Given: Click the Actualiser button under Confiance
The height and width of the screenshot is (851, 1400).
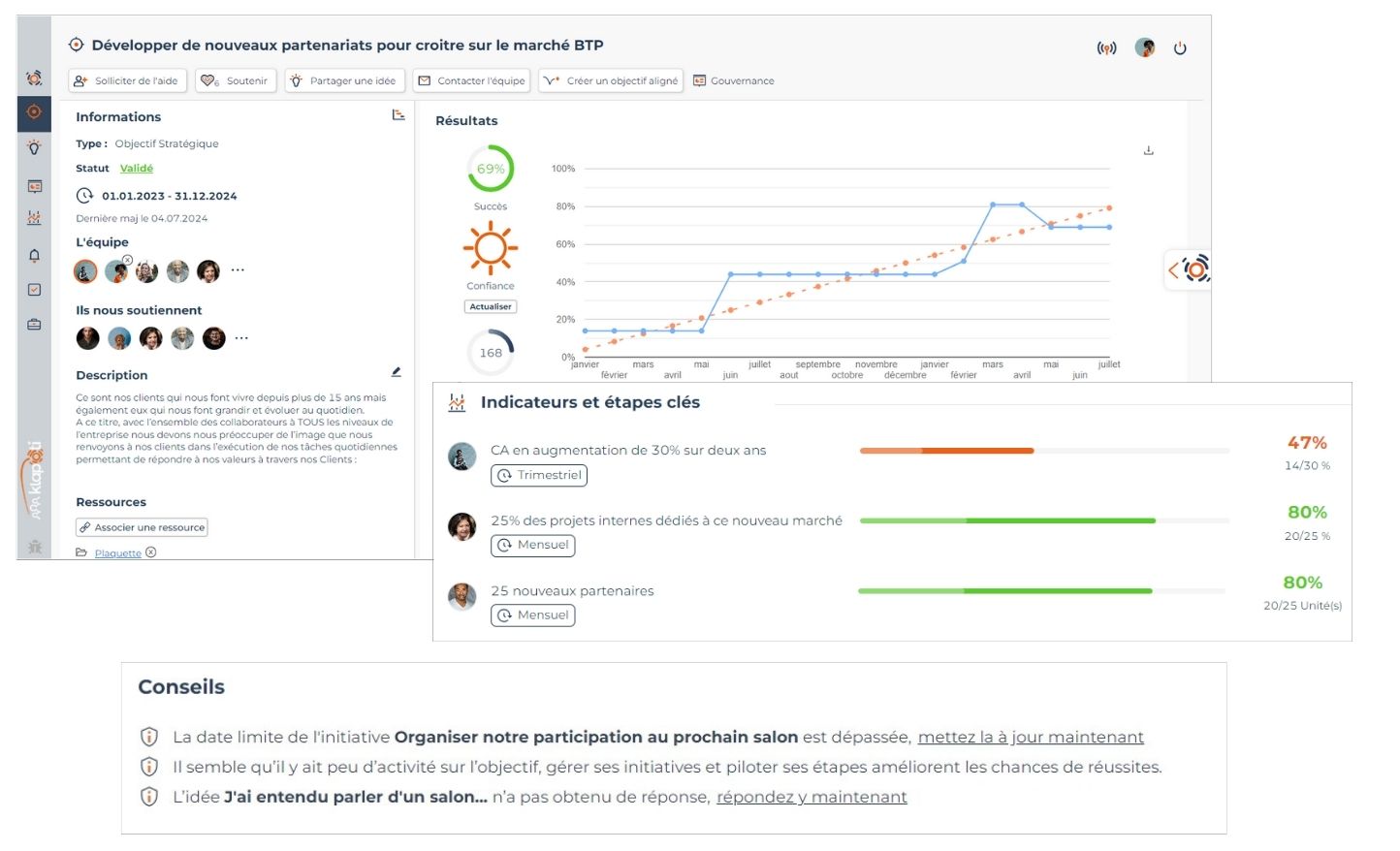Looking at the screenshot, I should coord(491,306).
